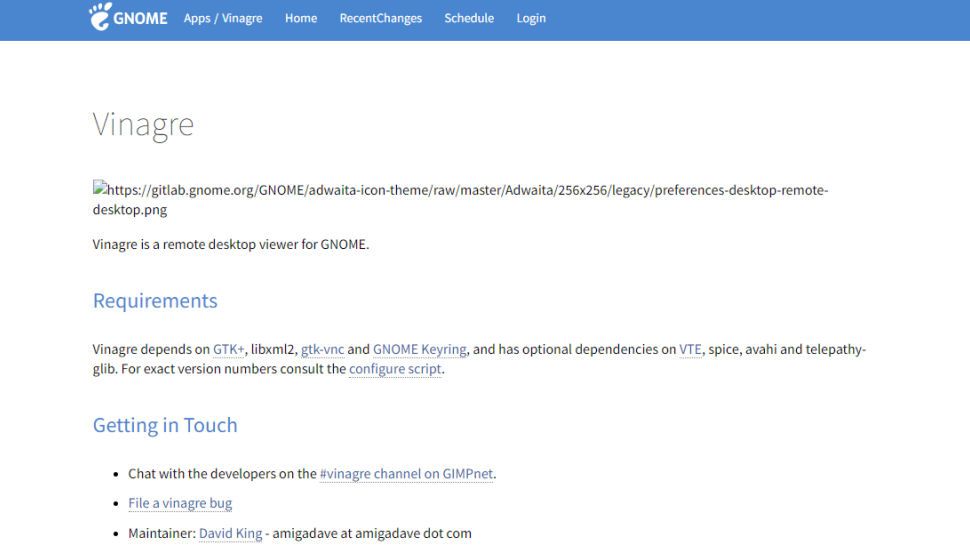Open the gtk-vnc link
This screenshot has height=545, width=970.
[x=322, y=350]
